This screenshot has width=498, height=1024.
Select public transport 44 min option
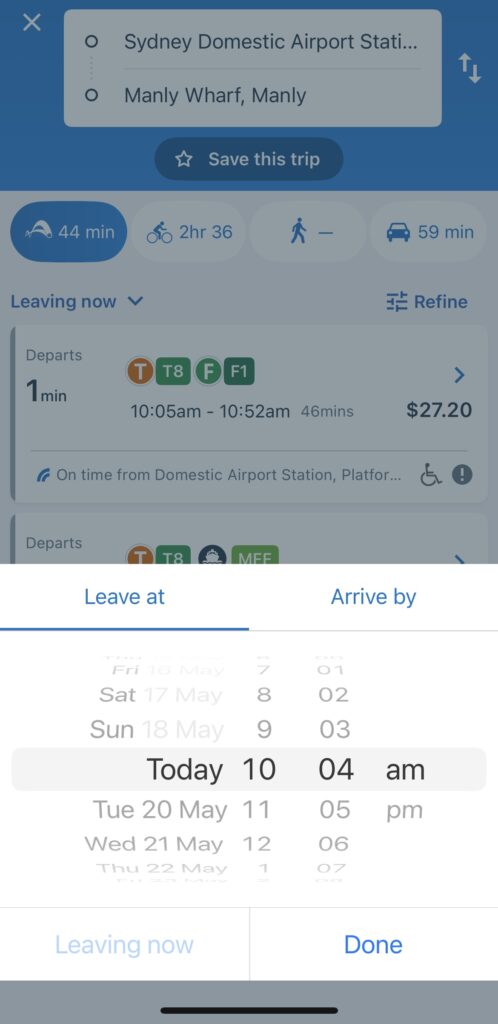69,232
